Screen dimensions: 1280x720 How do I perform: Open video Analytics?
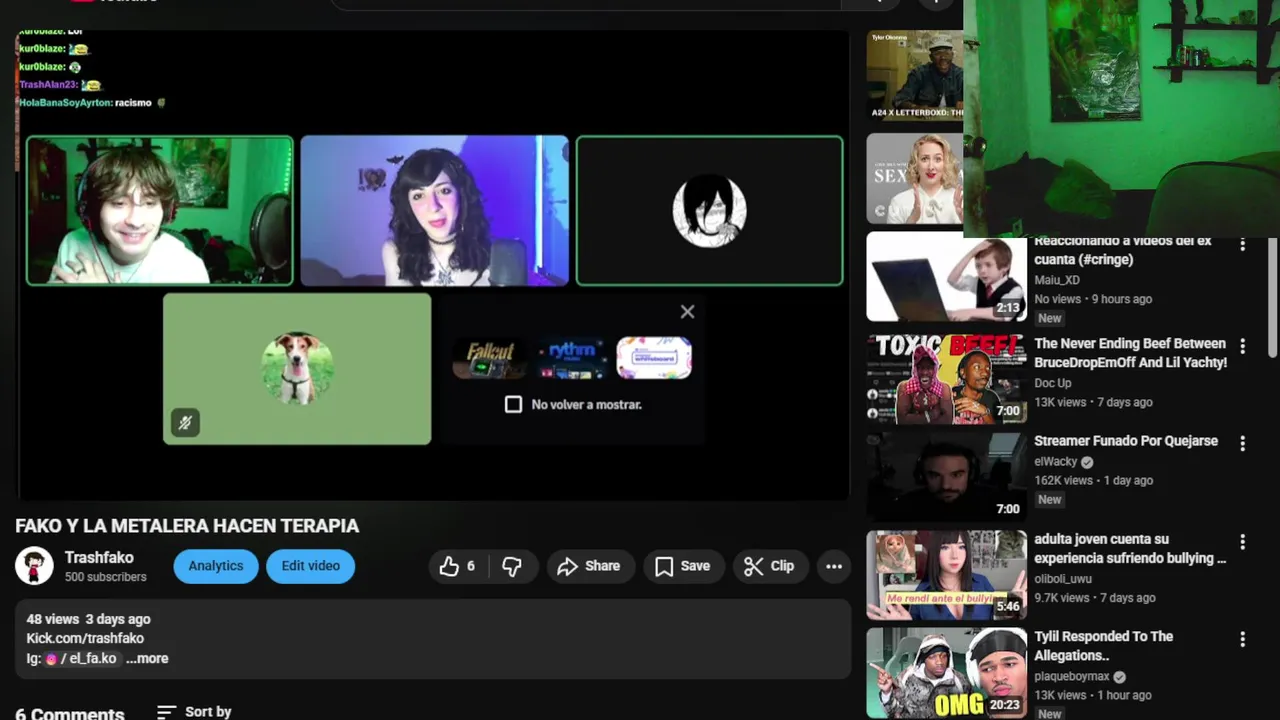click(216, 566)
